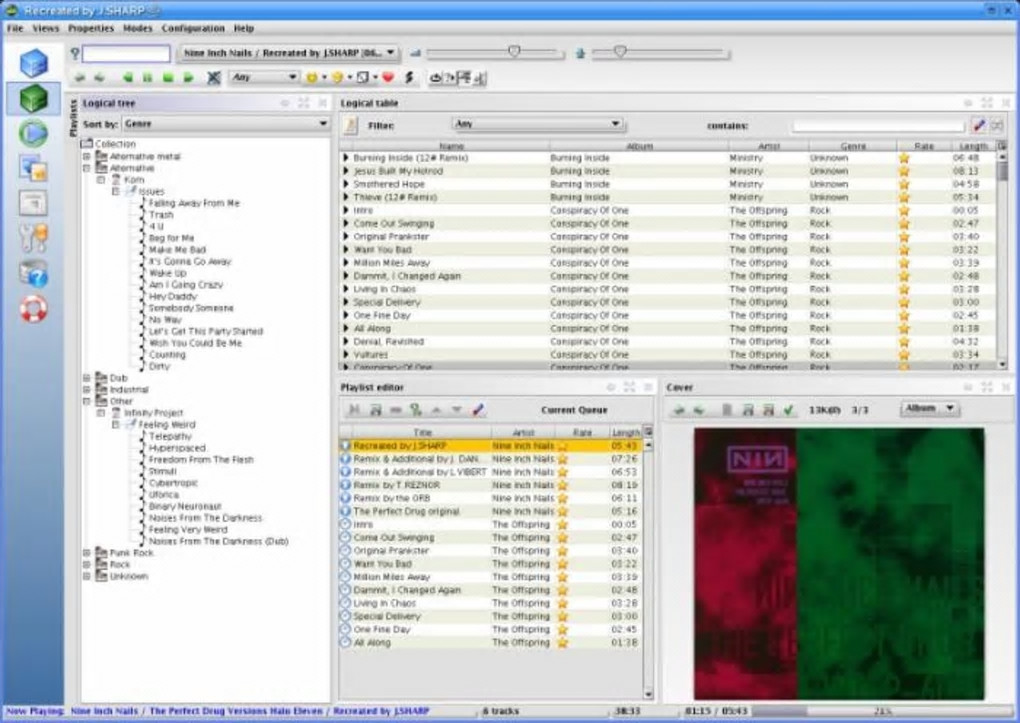Toggle star rating for Come Out Swinging in playlist
The height and width of the screenshot is (723, 1020).
pyautogui.click(x=562, y=538)
